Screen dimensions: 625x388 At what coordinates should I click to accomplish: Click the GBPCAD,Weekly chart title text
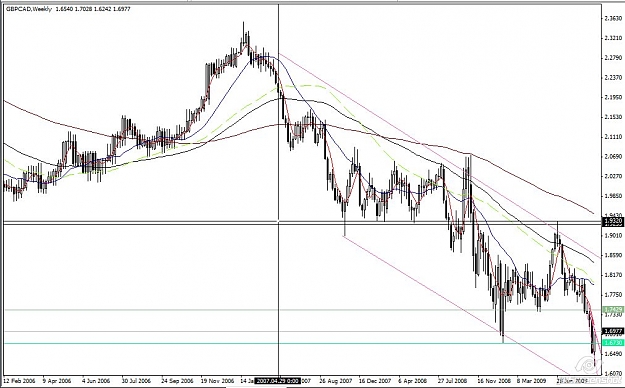(29, 9)
